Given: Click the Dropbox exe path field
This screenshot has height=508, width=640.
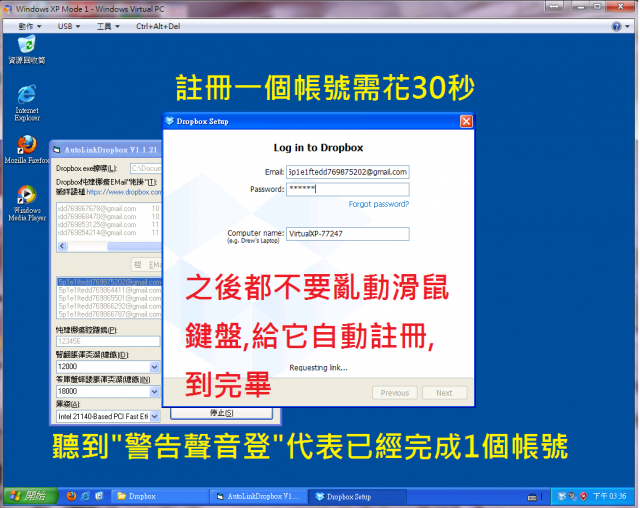Looking at the screenshot, I should tap(146, 169).
